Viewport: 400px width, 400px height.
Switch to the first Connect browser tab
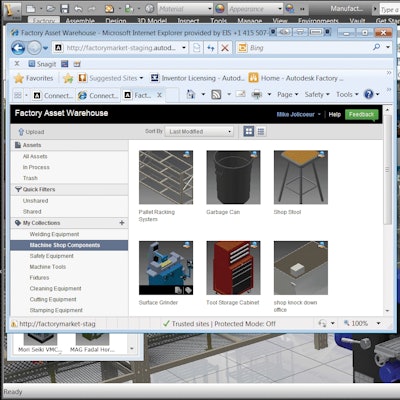[53, 96]
